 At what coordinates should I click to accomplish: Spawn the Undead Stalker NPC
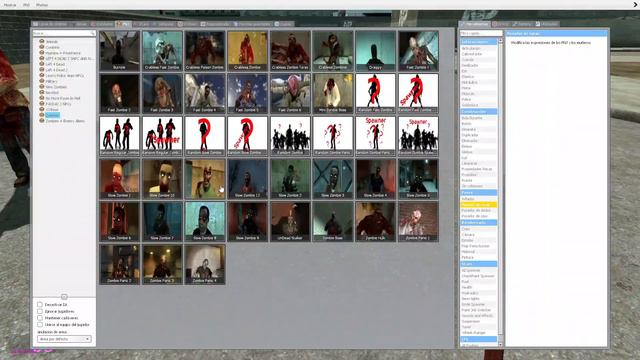[290, 222]
